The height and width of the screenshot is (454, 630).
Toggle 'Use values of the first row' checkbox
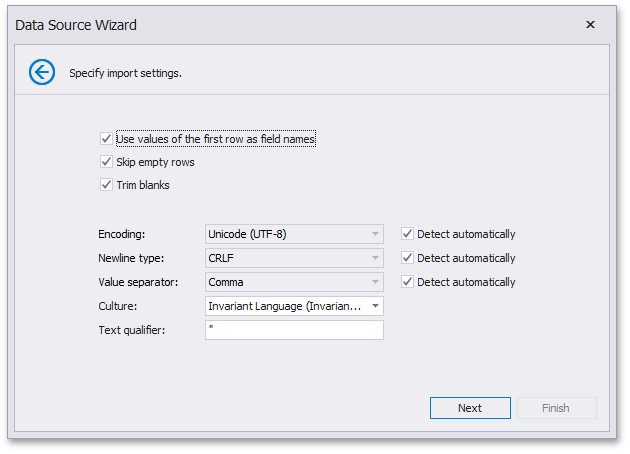(x=106, y=139)
